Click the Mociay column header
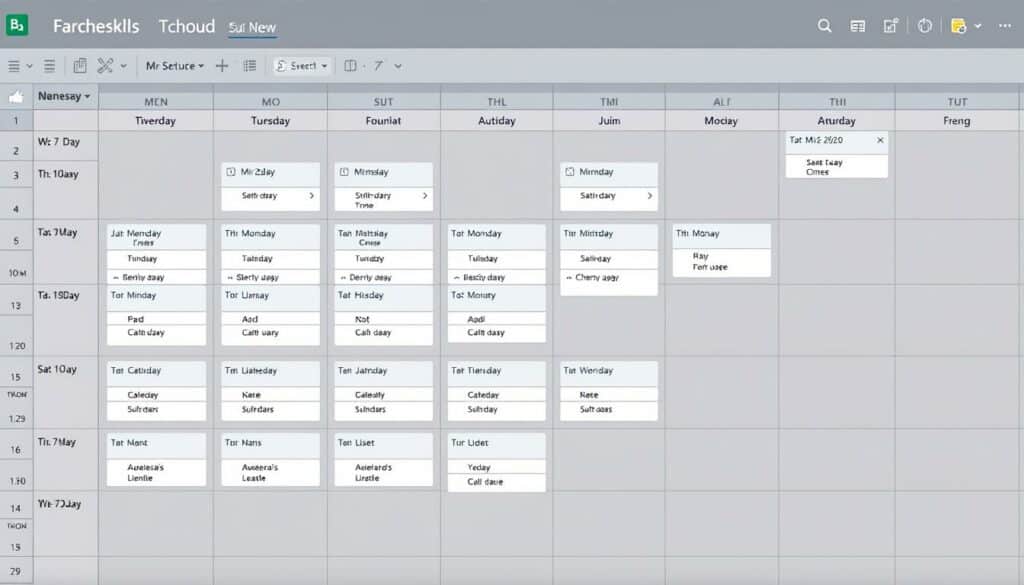1024x585 pixels. [721, 120]
